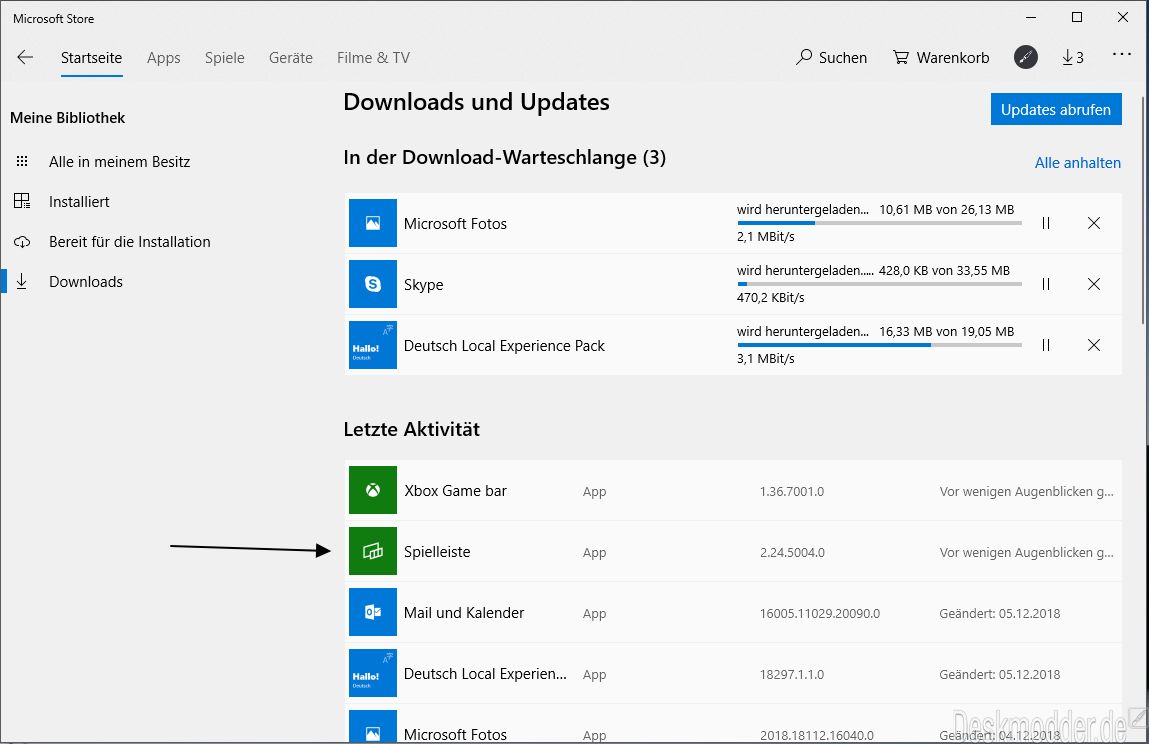The image size is (1149, 744).
Task: Open the Suchen search
Action: tap(831, 57)
